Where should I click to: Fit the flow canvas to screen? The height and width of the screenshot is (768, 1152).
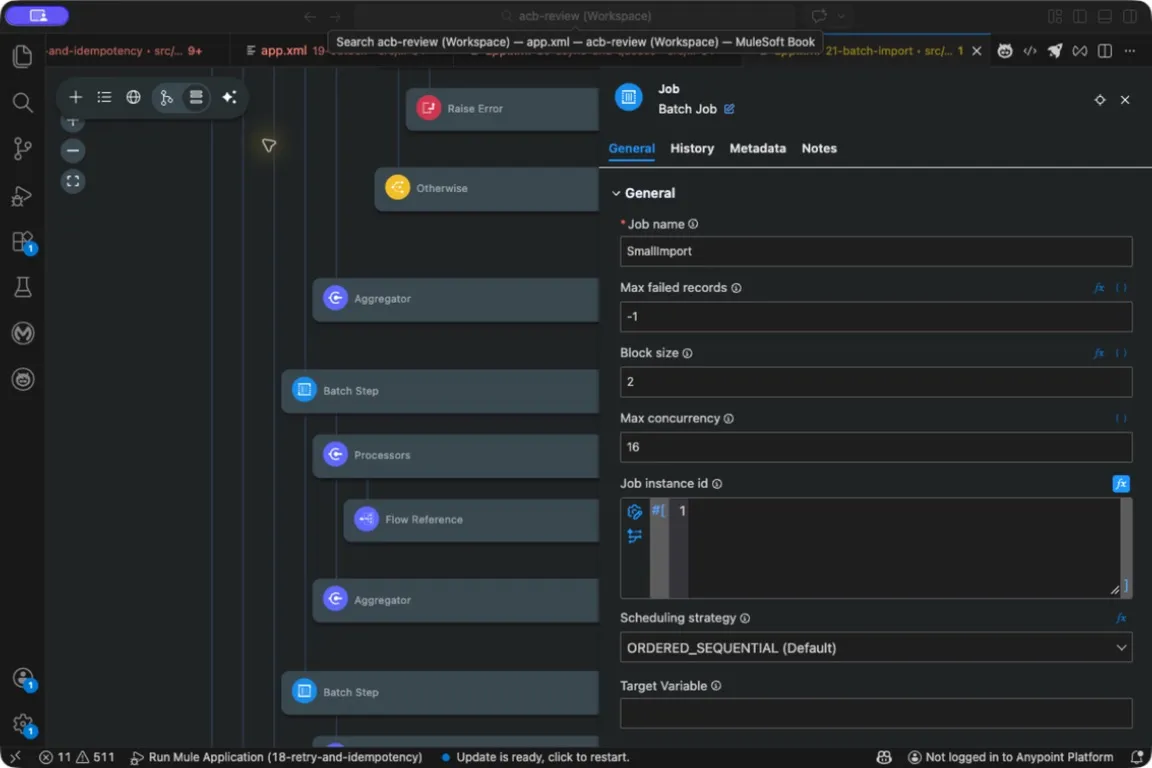coord(73,181)
